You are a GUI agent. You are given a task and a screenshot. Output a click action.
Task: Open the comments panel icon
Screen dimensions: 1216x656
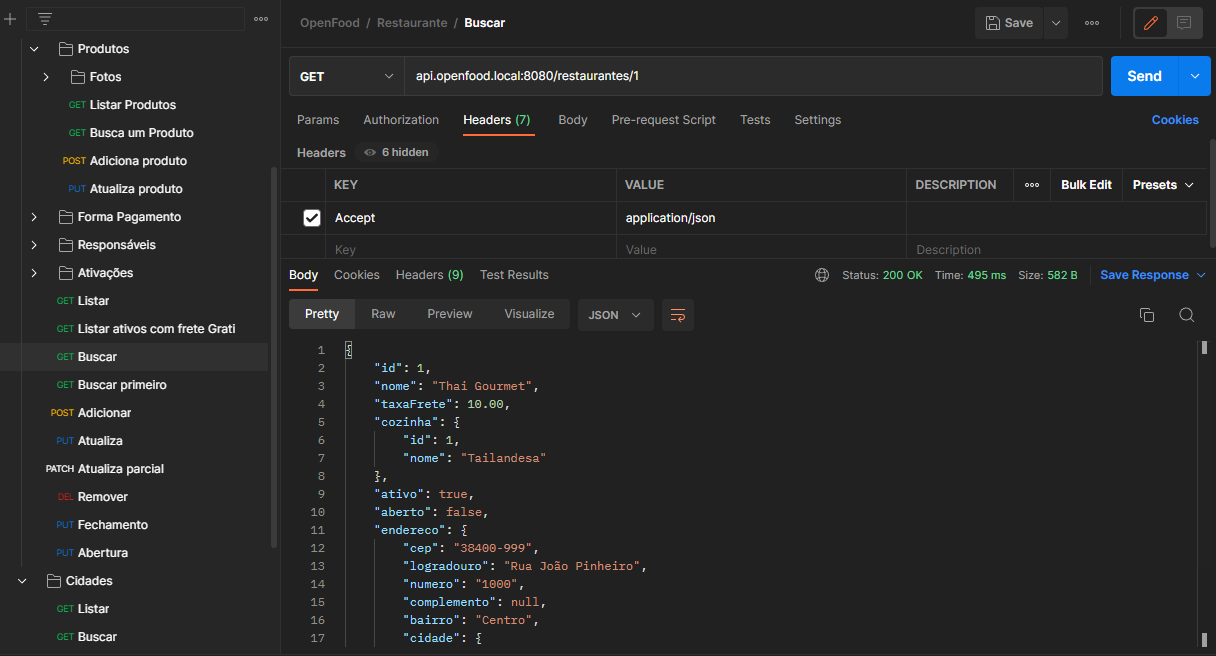tap(1184, 22)
